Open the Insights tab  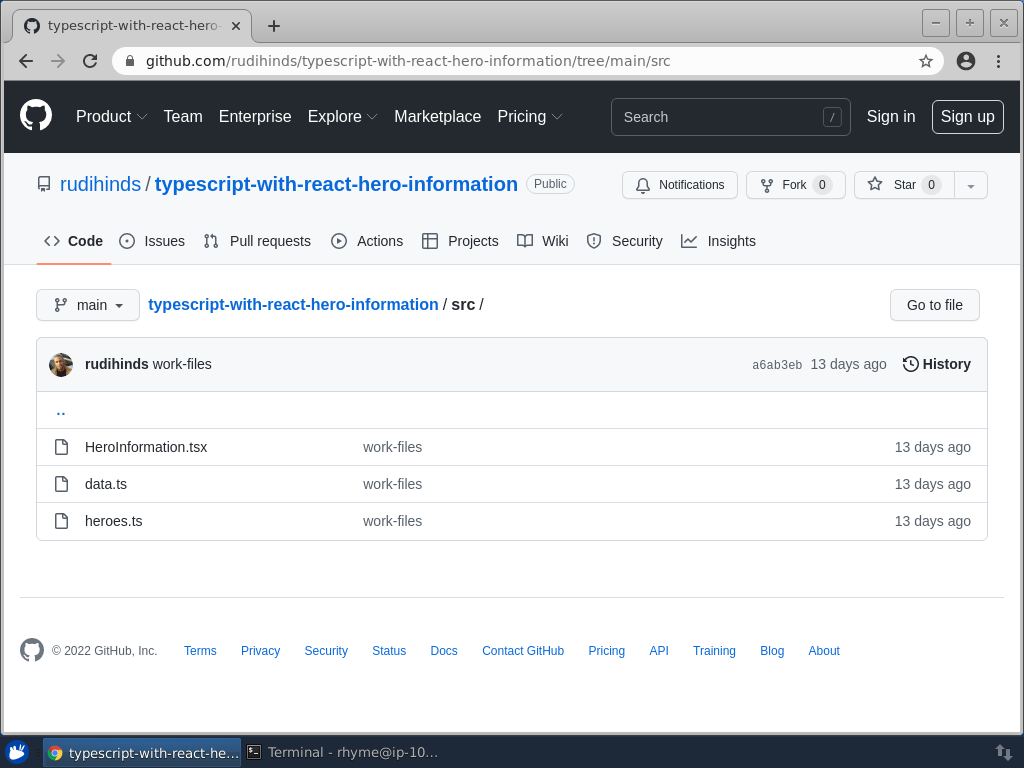718,241
